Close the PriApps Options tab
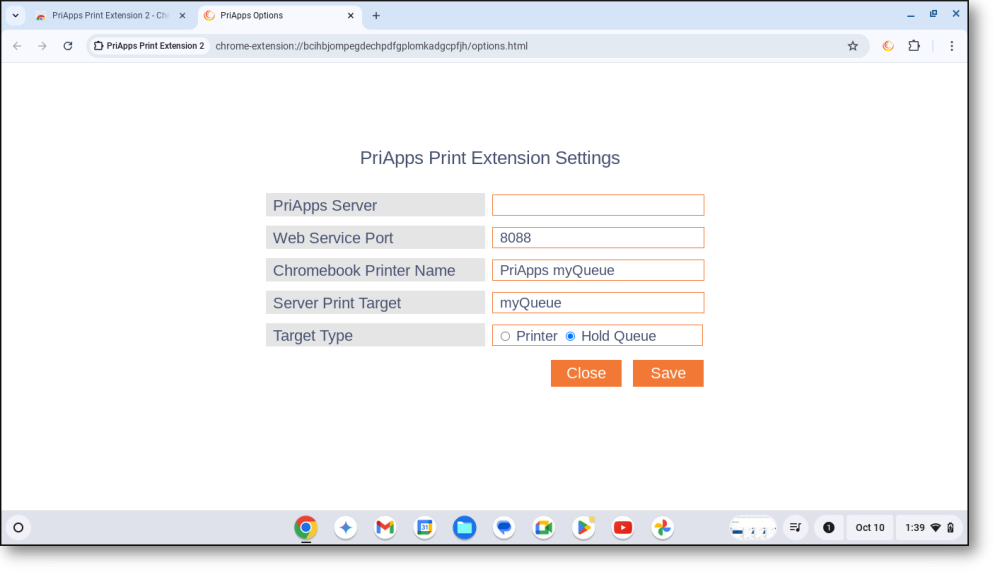The image size is (1000, 577). pos(351,16)
